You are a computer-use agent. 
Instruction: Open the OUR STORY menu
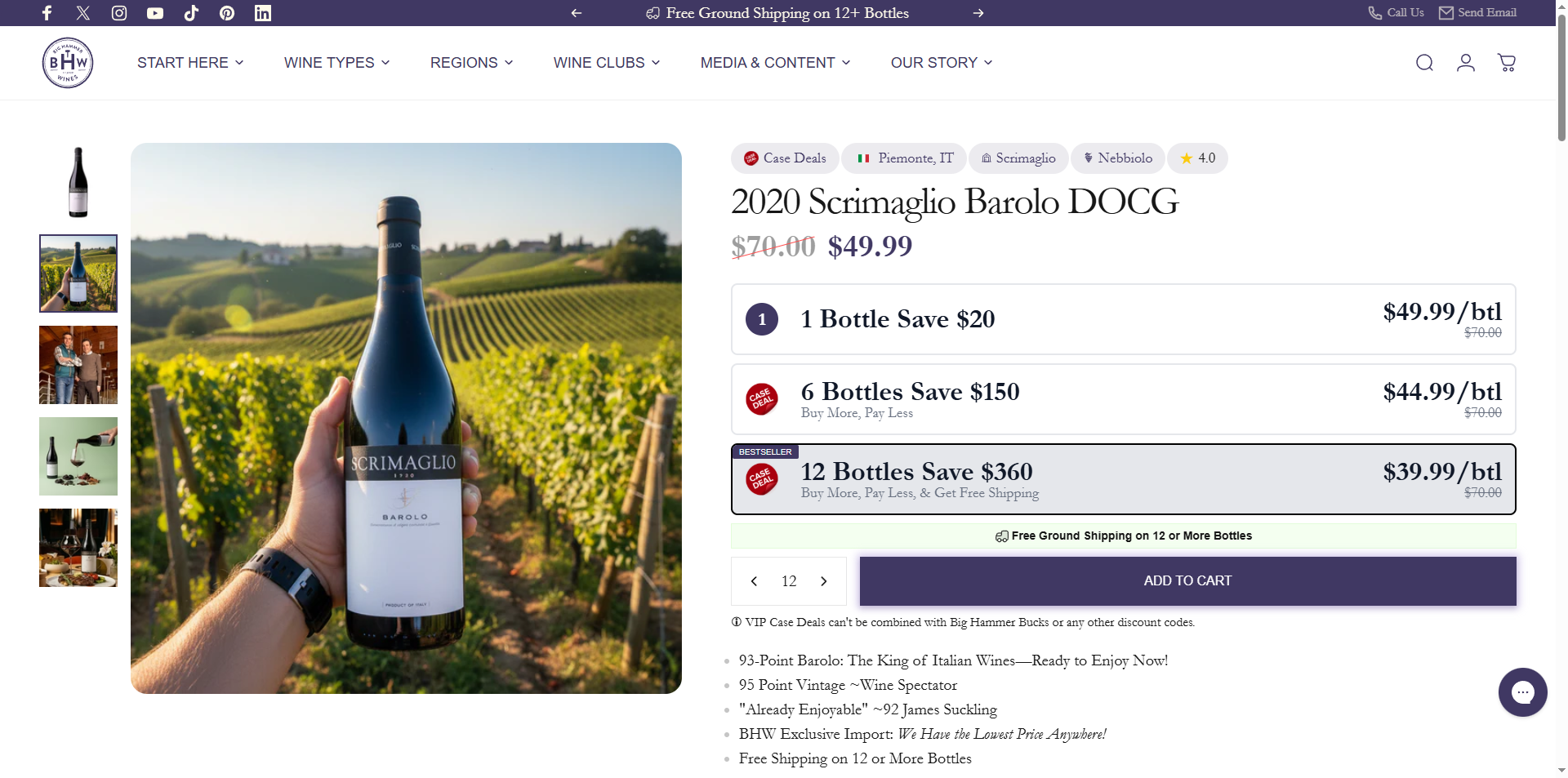coord(940,62)
